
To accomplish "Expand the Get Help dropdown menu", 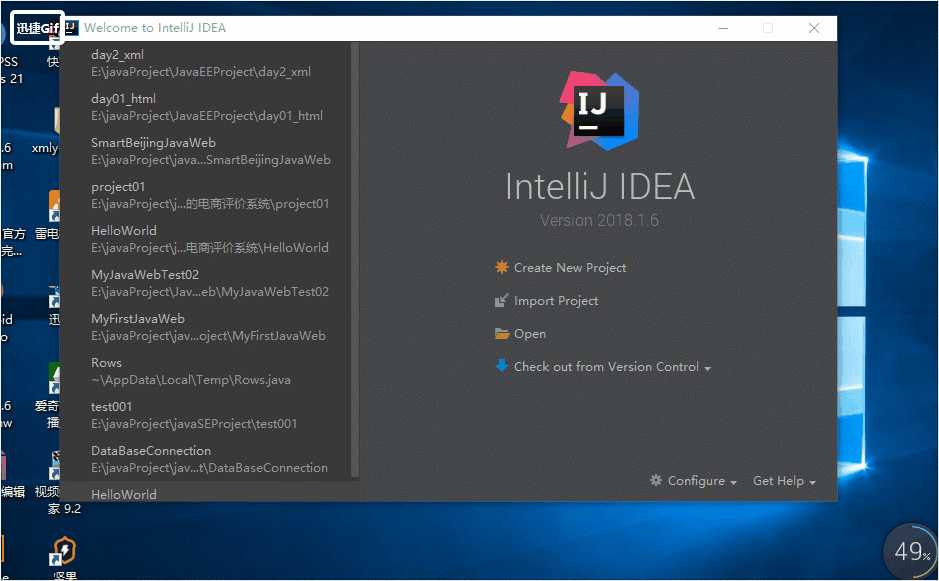I will [x=784, y=481].
